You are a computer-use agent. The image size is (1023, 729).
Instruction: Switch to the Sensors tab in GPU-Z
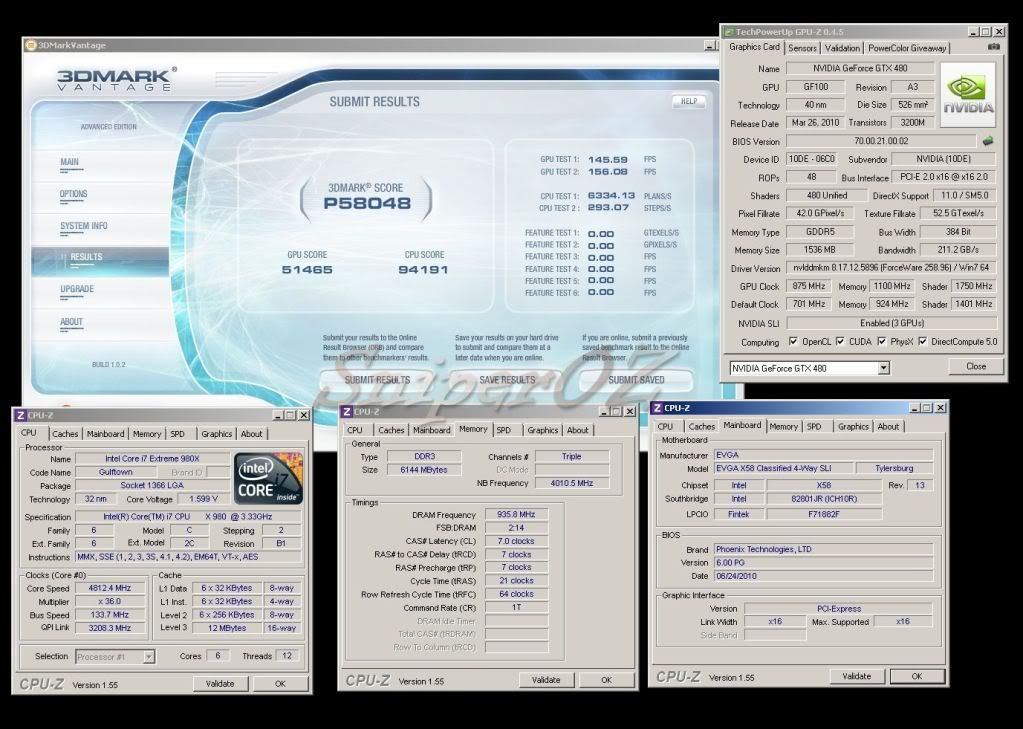point(802,47)
